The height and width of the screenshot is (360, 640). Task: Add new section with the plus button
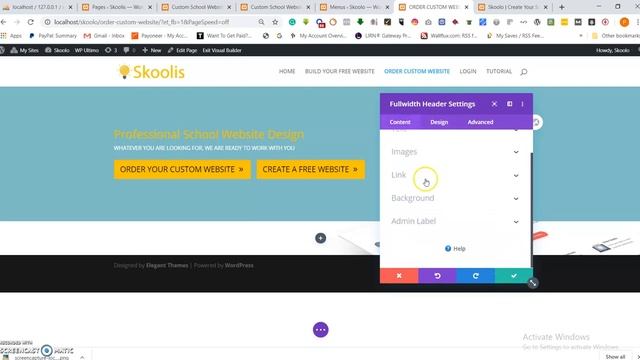coord(320,238)
